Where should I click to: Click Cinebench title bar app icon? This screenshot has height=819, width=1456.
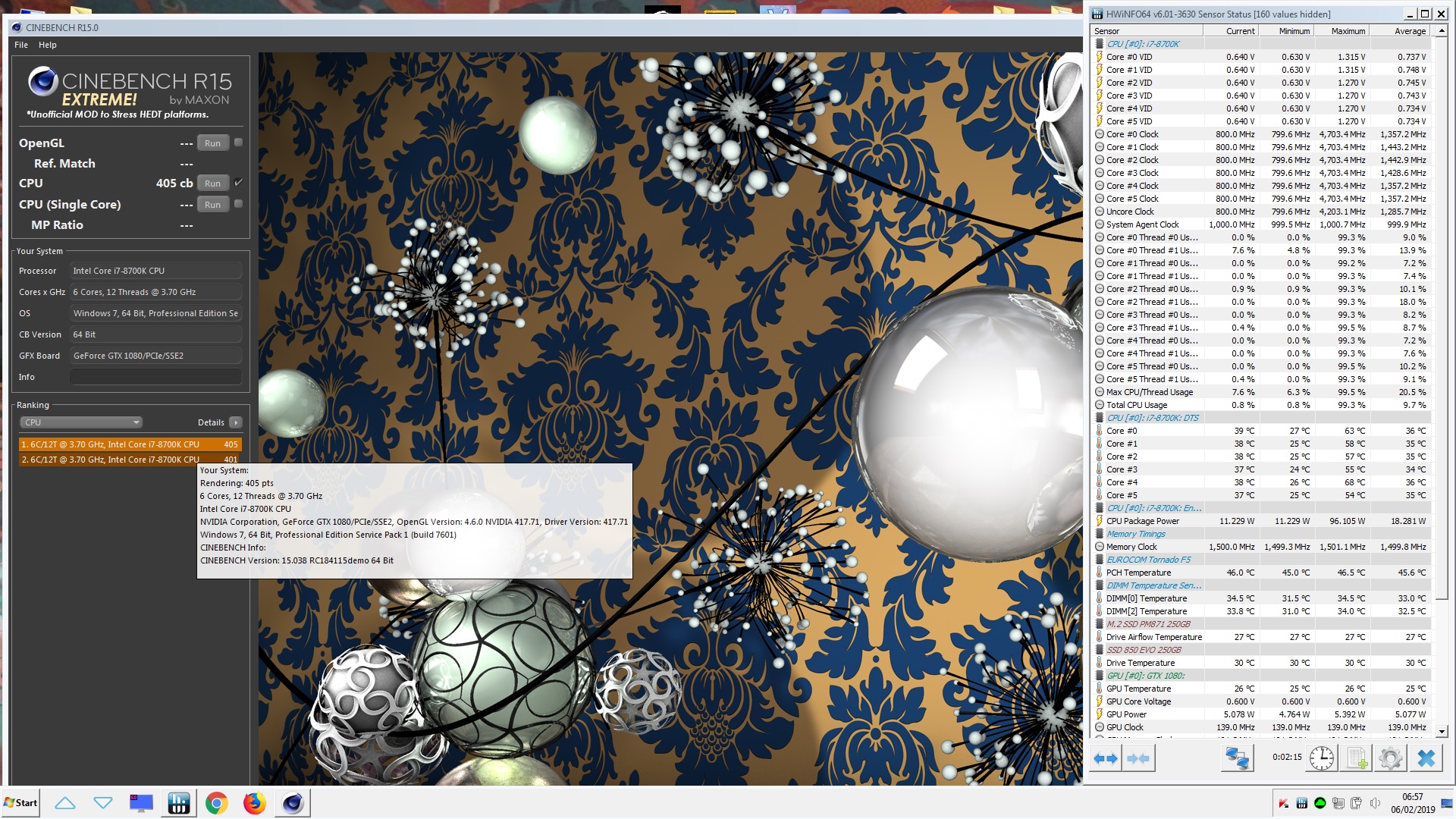tap(17, 27)
